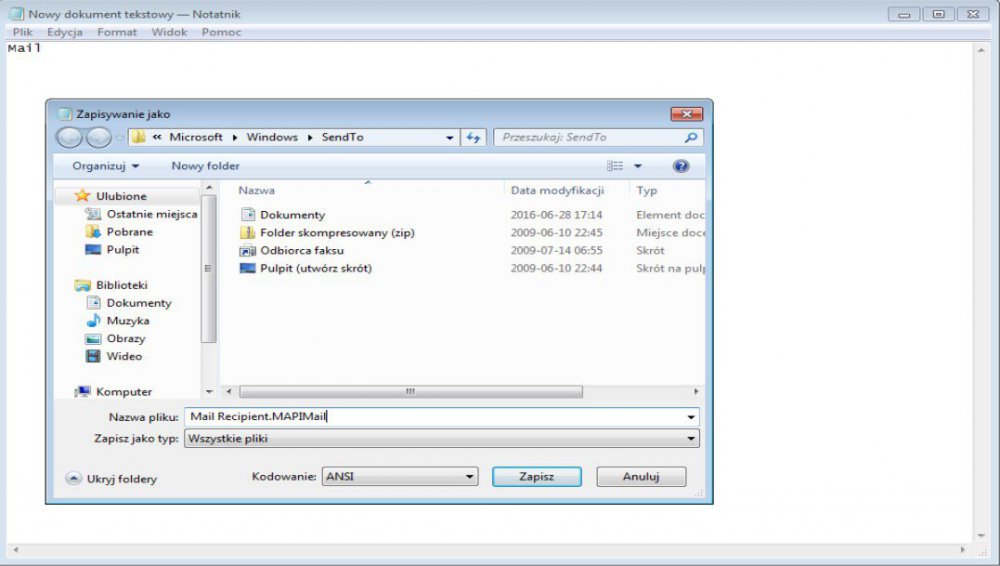Open the Organizuj dropdown menu

[105, 166]
